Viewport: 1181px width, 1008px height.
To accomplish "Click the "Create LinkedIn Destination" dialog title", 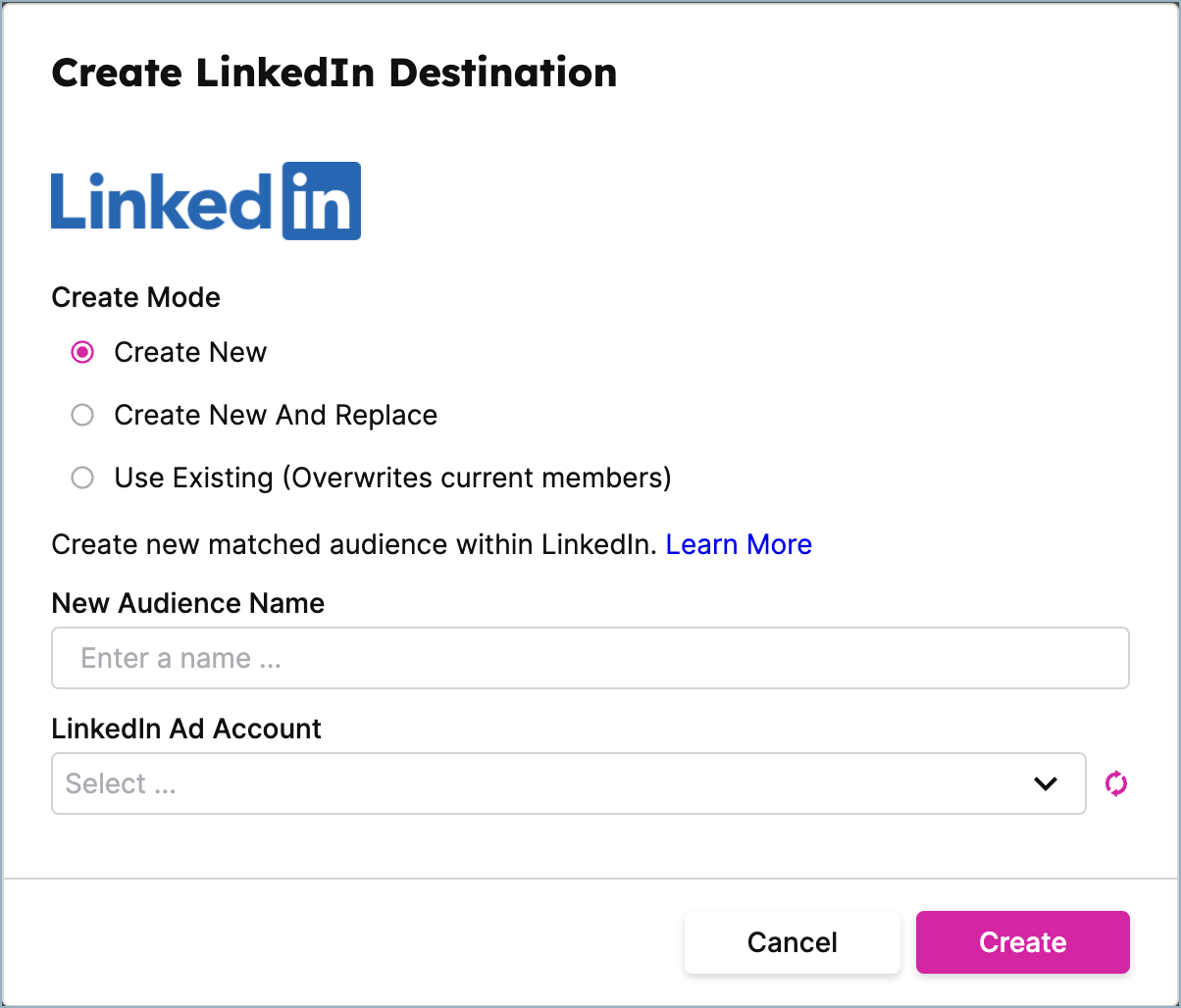I will [x=334, y=74].
